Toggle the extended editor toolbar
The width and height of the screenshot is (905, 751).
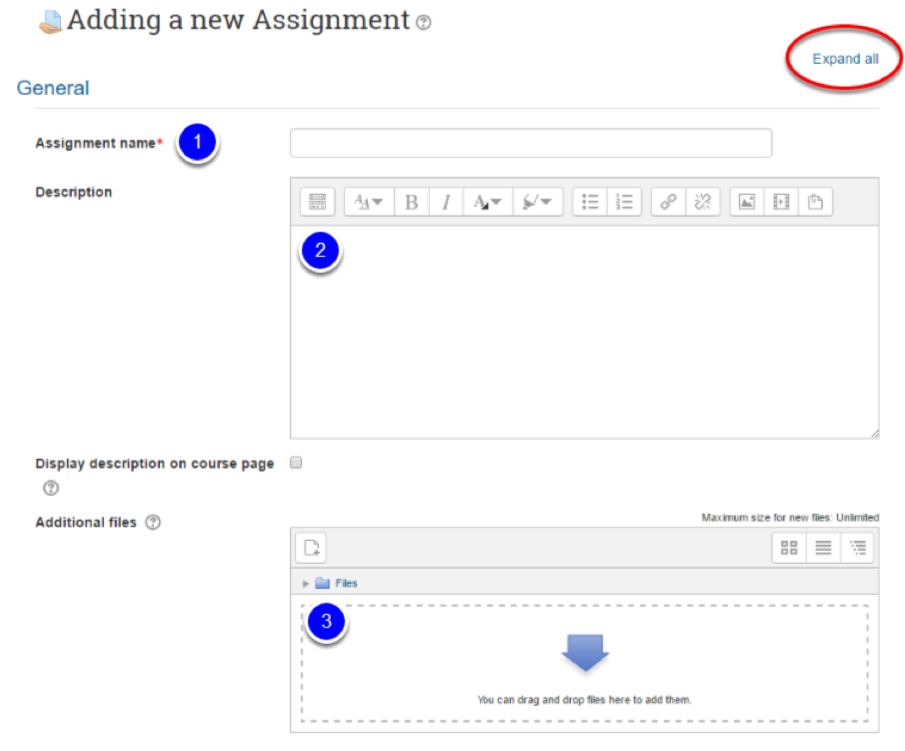click(x=318, y=201)
